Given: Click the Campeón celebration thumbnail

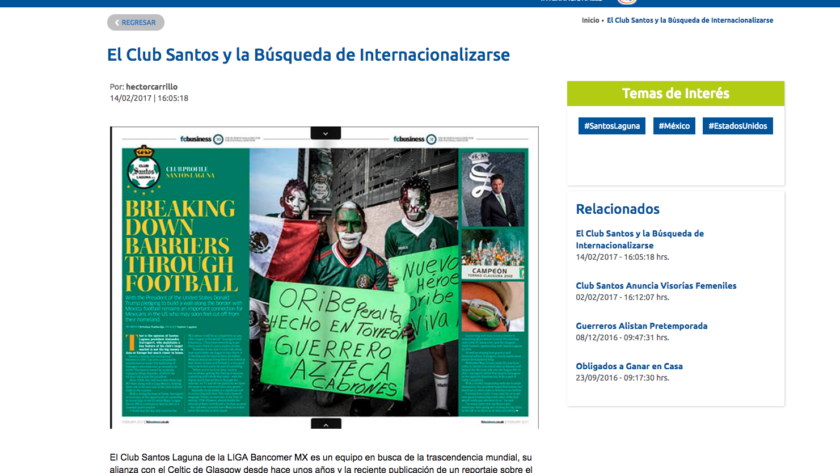Looking at the screenshot, I should (x=493, y=255).
